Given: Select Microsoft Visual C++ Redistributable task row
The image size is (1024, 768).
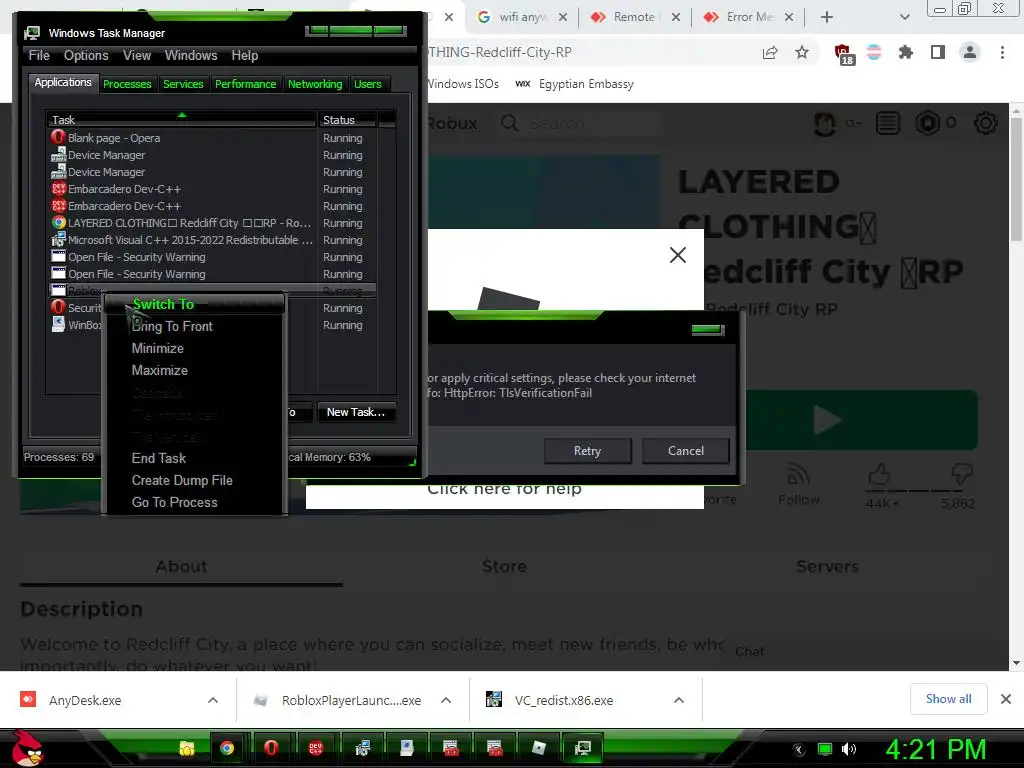Looking at the screenshot, I should [213, 240].
